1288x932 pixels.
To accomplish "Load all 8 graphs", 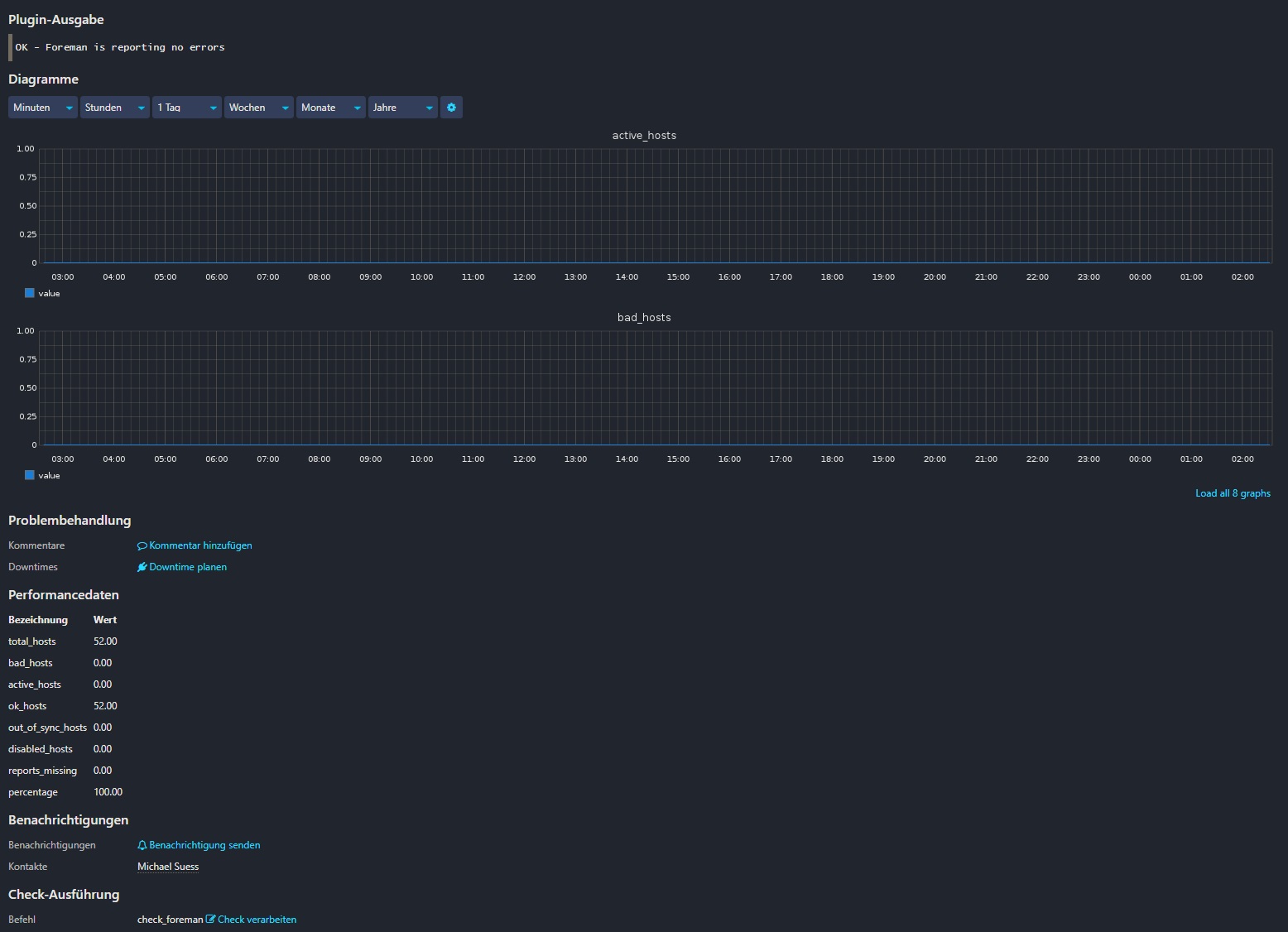I will pos(1232,493).
